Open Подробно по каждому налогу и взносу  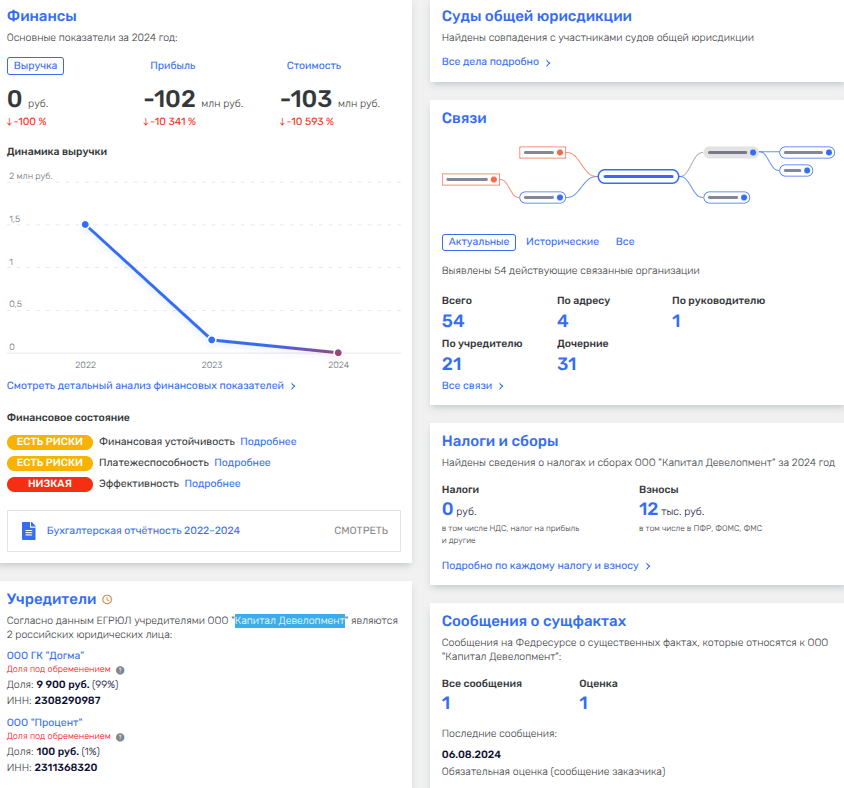(546, 566)
